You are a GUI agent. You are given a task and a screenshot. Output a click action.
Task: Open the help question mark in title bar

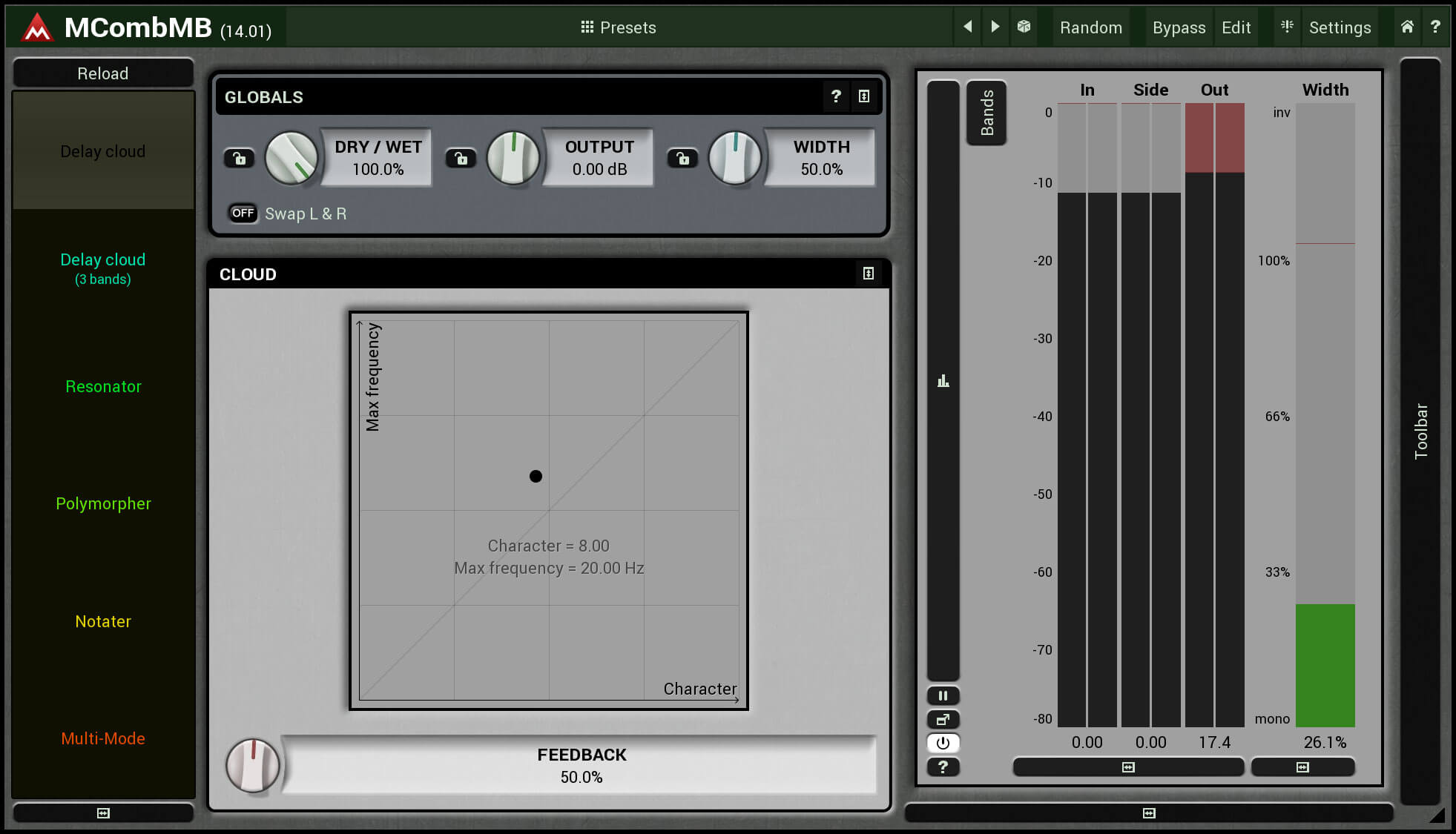pyautogui.click(x=1435, y=27)
